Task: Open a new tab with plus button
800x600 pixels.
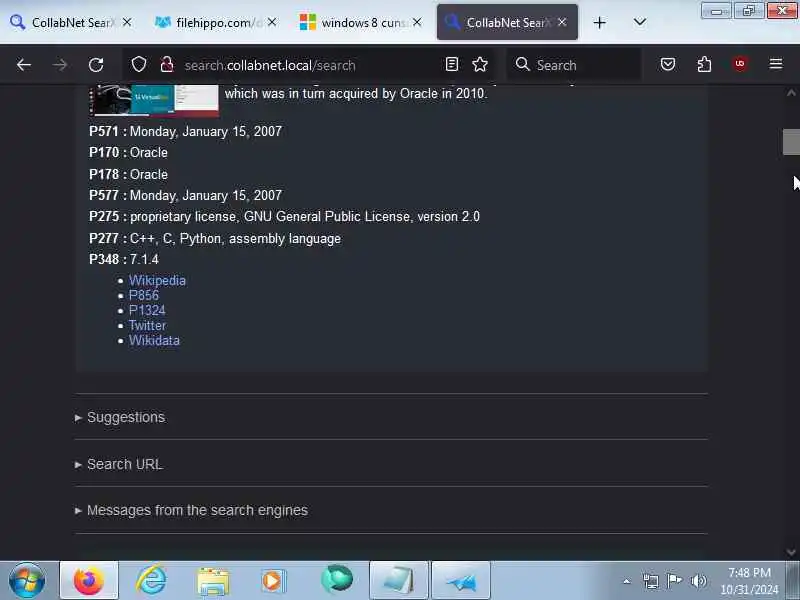Action: tap(599, 22)
